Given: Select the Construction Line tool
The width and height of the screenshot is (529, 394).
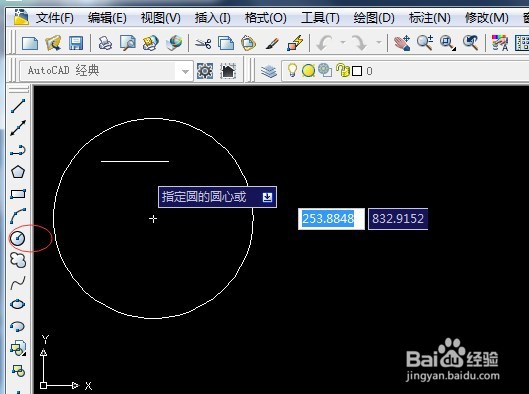Looking at the screenshot, I should point(18,128).
